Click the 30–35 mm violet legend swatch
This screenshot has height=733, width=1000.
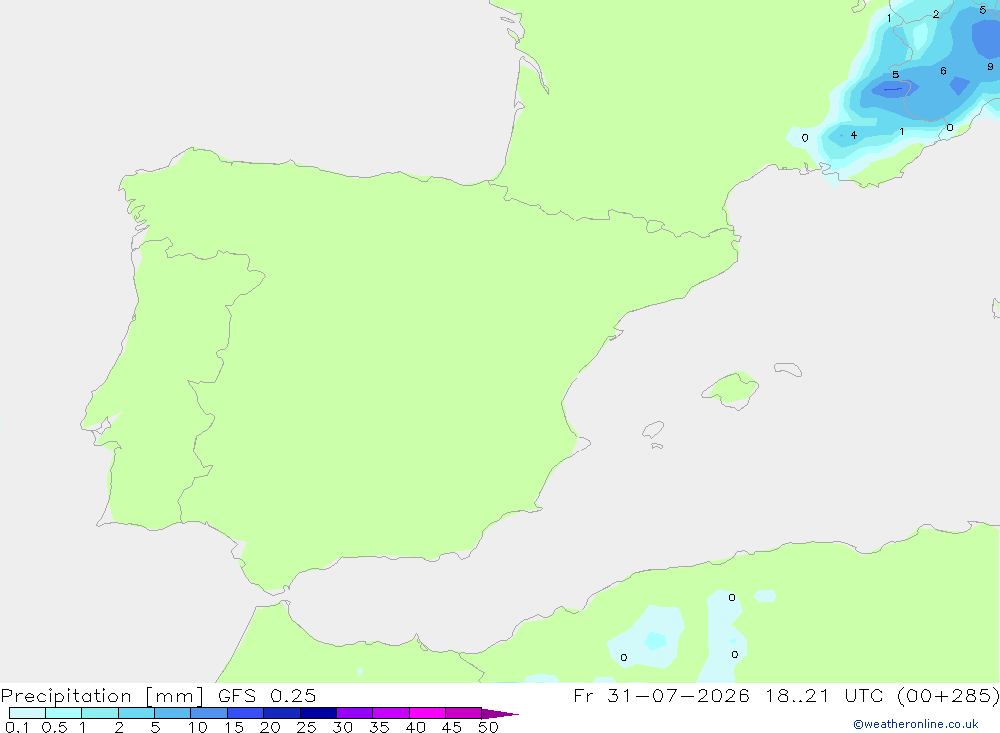[x=354, y=713]
